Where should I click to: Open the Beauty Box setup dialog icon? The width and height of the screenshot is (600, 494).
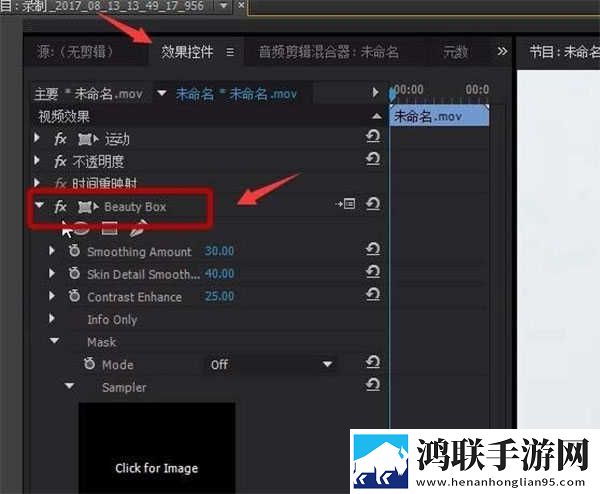tap(345, 204)
